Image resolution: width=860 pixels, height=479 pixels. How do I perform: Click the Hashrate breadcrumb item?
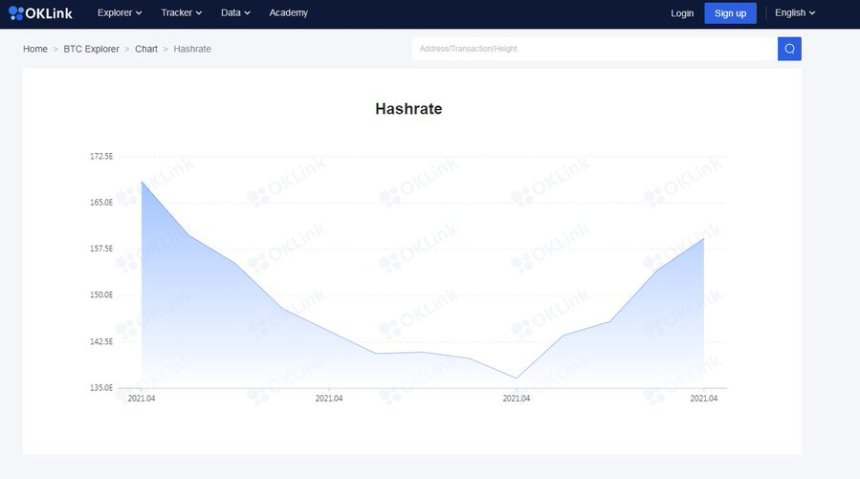192,49
